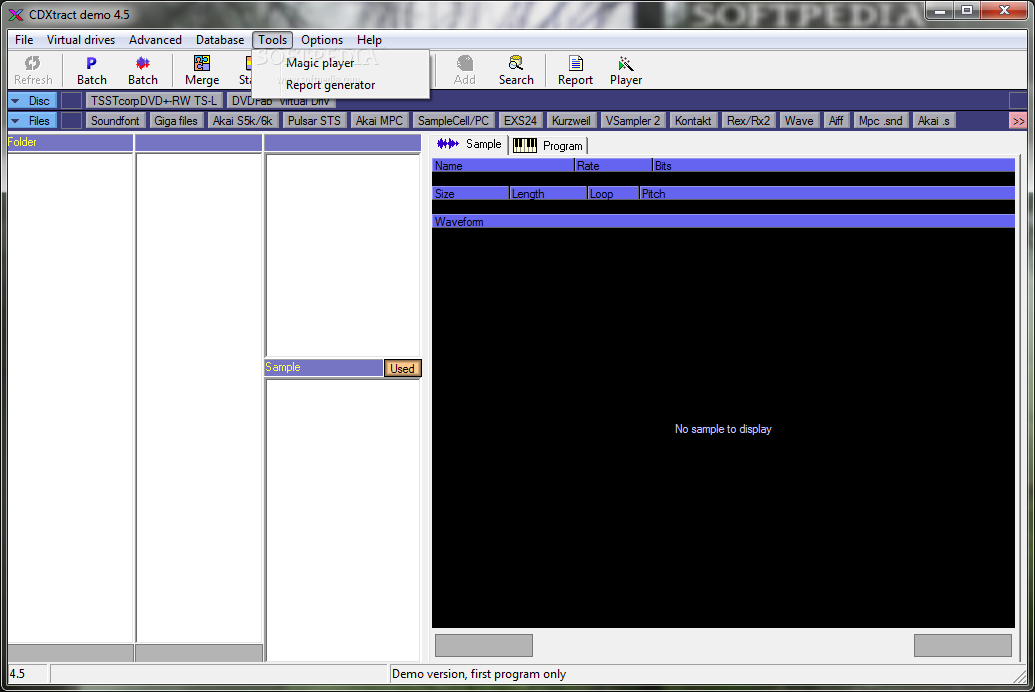Click the Loop column header

click(613, 193)
